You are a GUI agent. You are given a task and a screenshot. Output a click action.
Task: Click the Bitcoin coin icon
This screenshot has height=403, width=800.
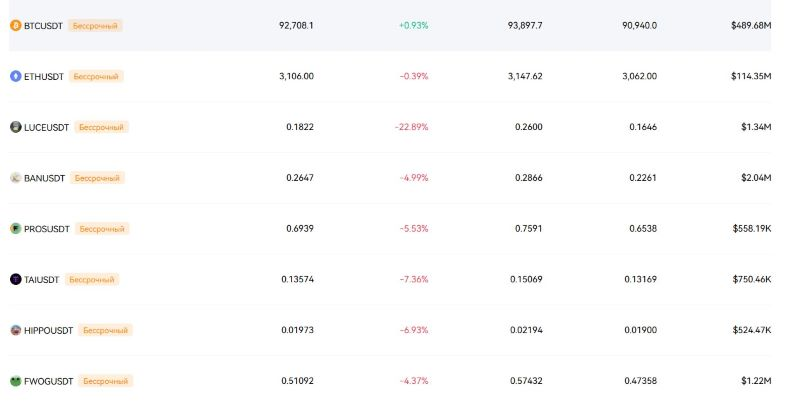(x=15, y=25)
